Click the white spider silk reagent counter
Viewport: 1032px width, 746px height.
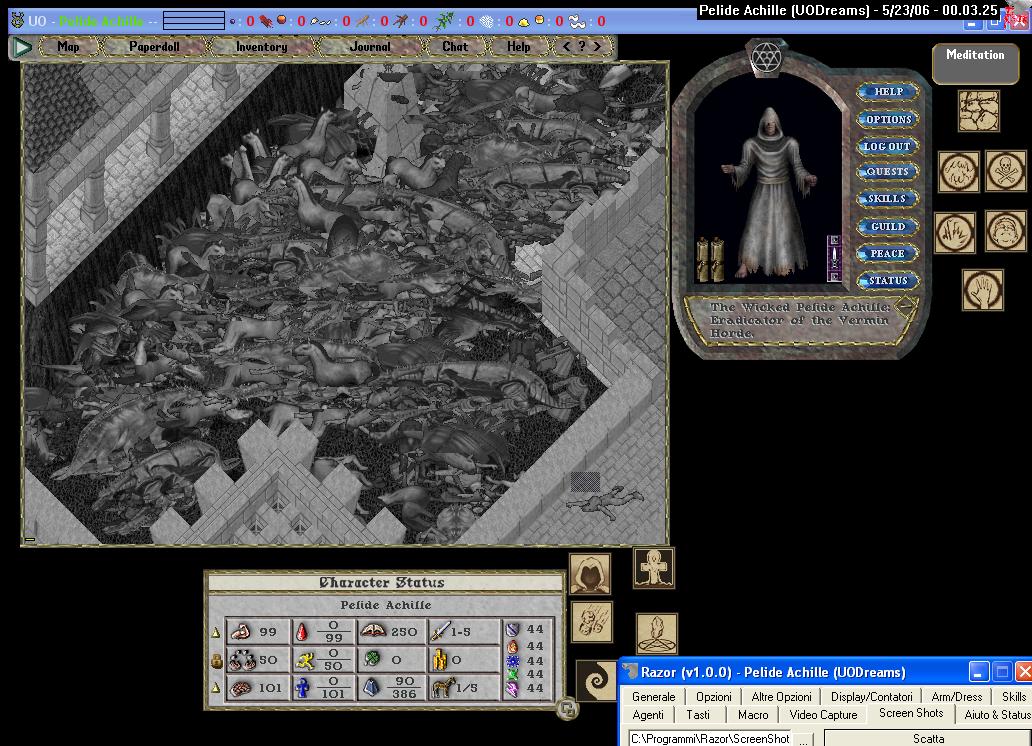coord(486,22)
